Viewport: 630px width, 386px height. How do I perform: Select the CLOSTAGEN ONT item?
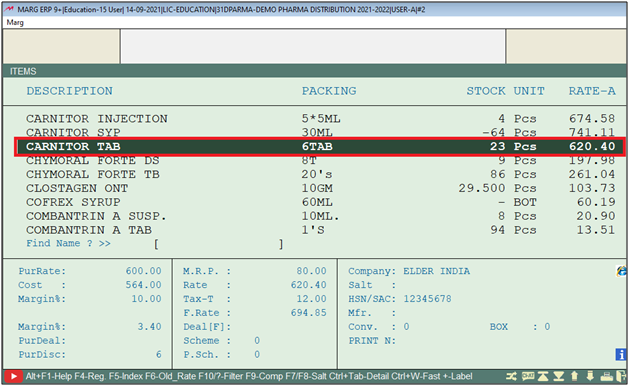[320, 188]
